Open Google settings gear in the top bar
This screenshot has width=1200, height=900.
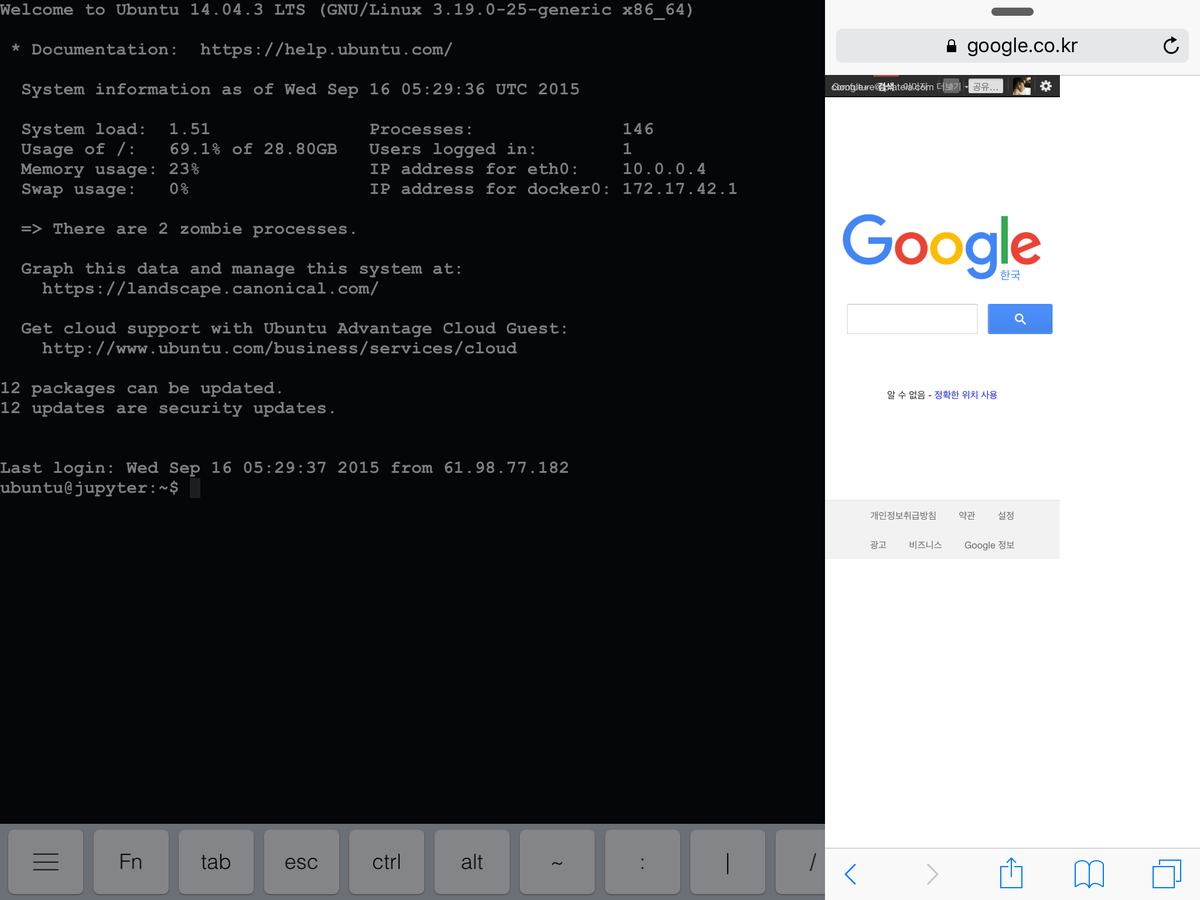point(1046,87)
